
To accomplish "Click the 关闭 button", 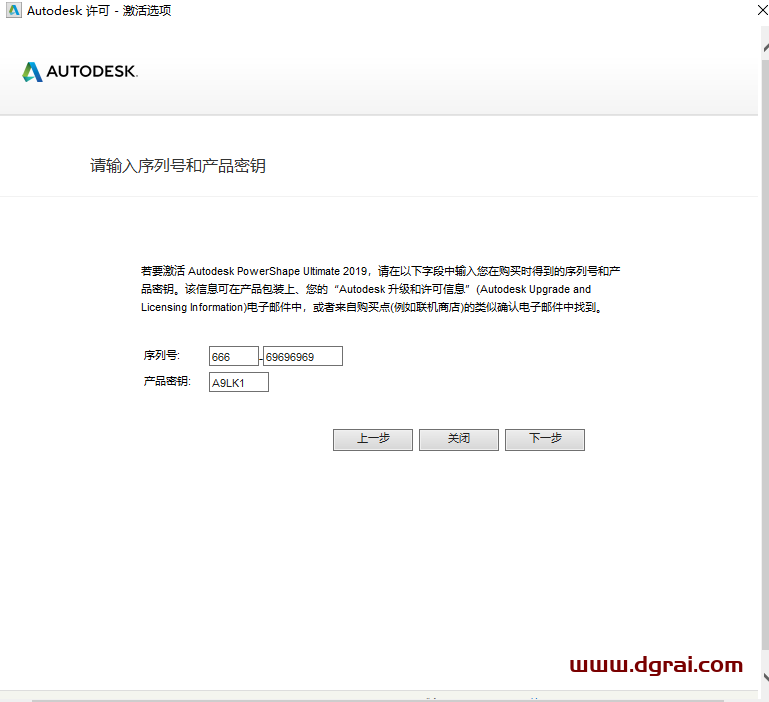I will [459, 440].
